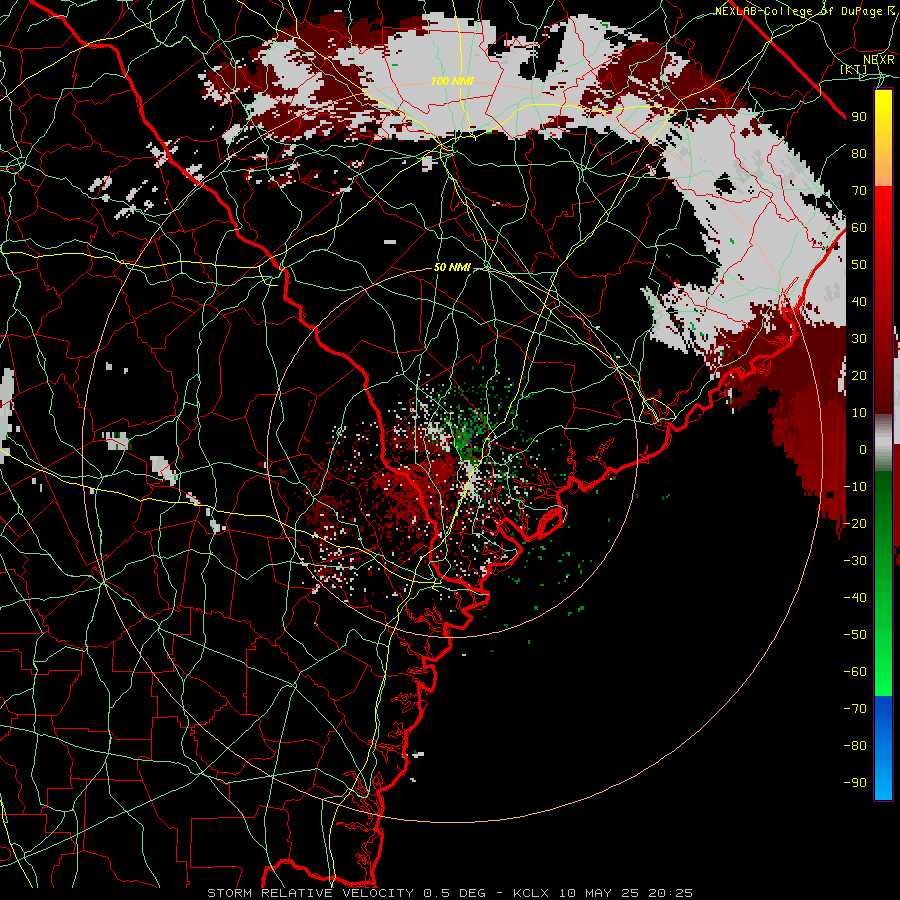Click the "[KT]" units label above the color bar

pyautogui.click(x=854, y=69)
